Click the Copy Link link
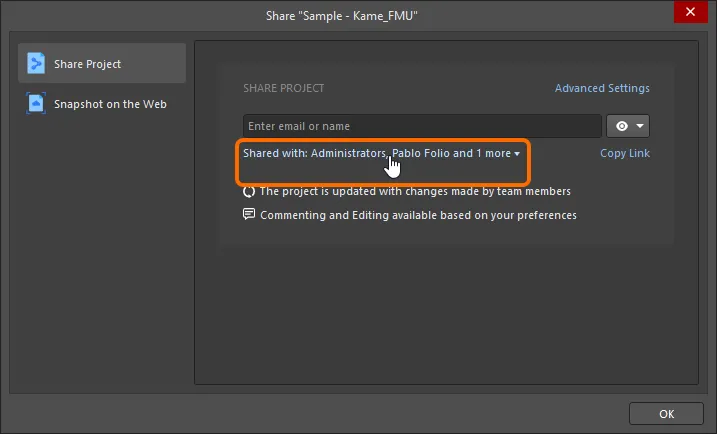This screenshot has width=717, height=434. (625, 153)
